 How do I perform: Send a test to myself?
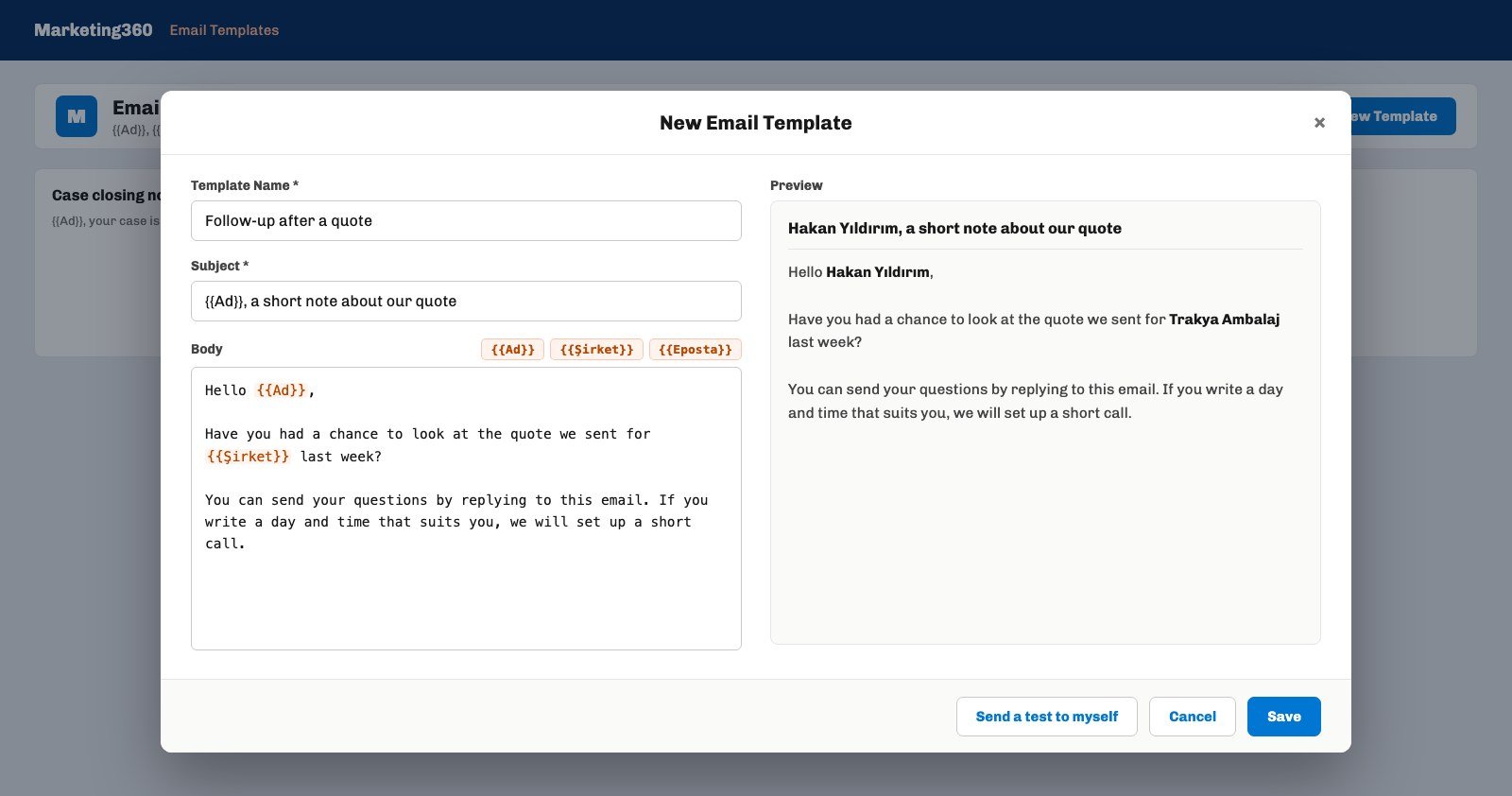(x=1047, y=717)
